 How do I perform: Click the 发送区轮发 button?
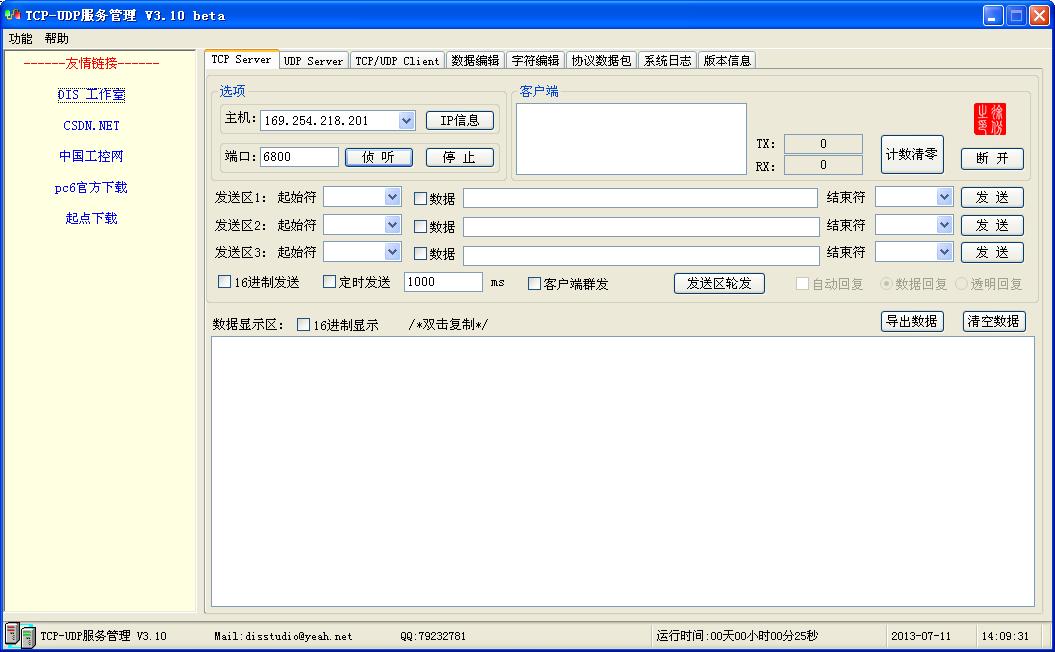pos(719,283)
